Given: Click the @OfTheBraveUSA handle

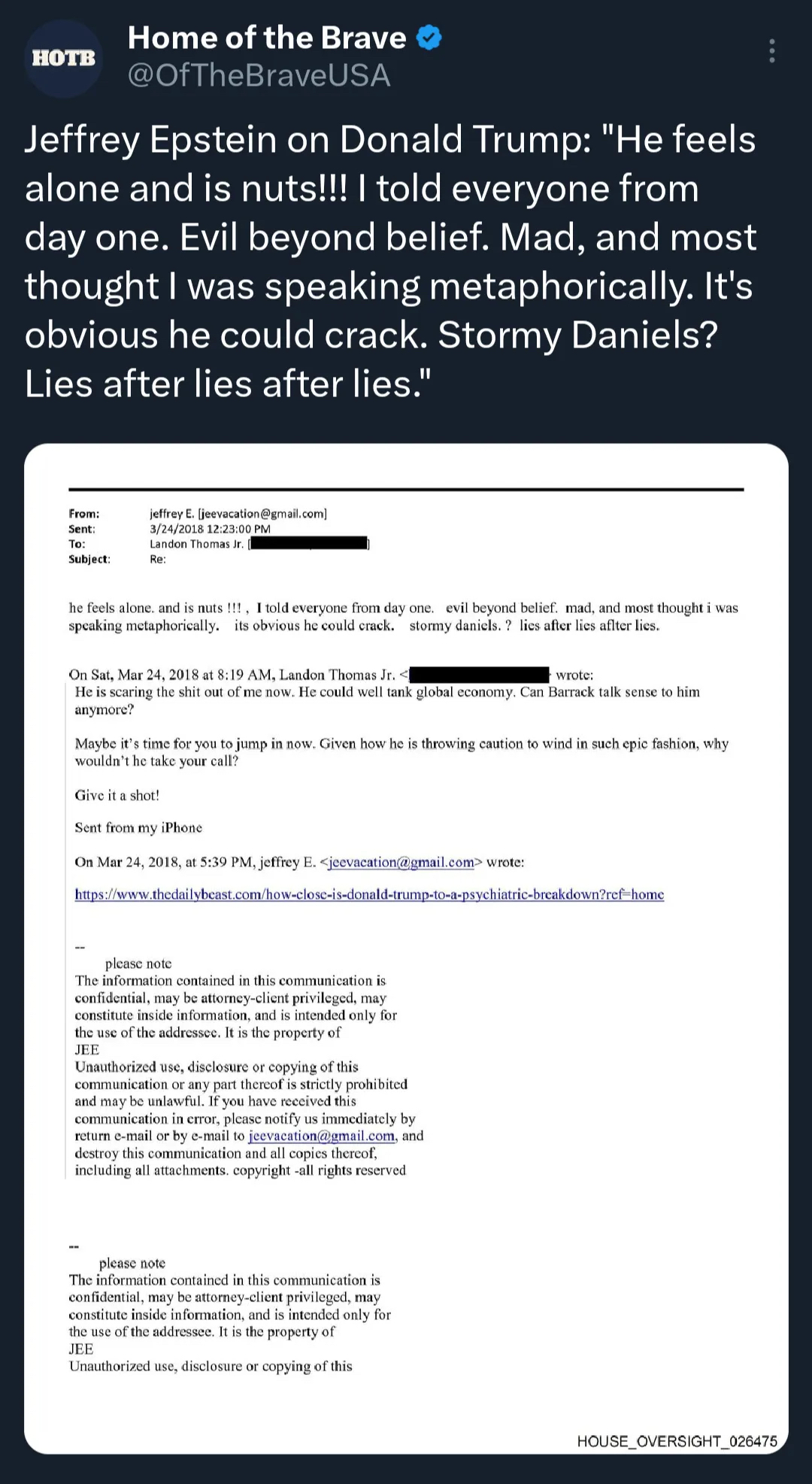Looking at the screenshot, I should (x=259, y=76).
